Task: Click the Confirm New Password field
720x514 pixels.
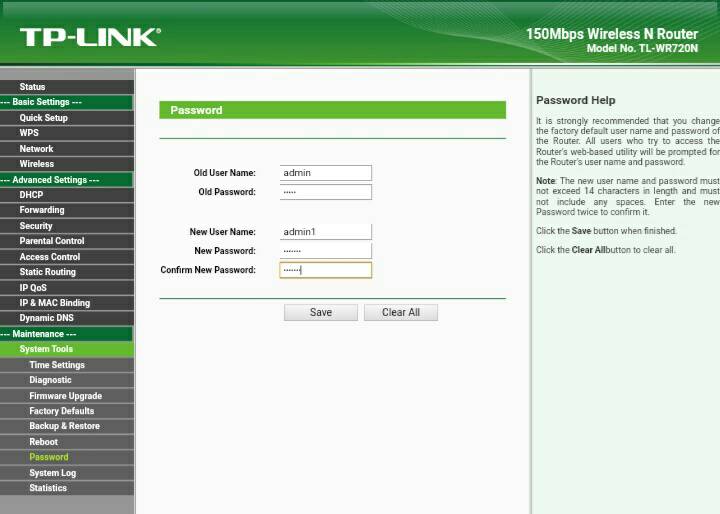Action: coord(326,270)
